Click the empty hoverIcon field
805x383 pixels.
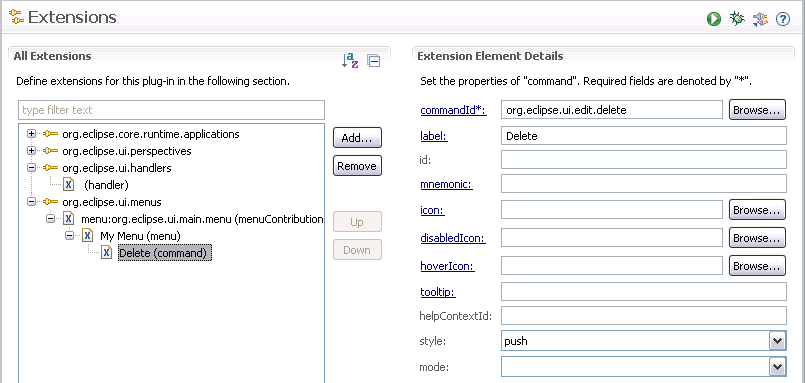click(612, 265)
